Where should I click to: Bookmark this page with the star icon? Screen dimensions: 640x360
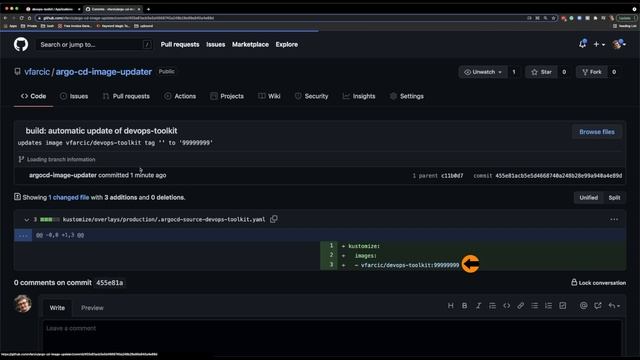(553, 18)
